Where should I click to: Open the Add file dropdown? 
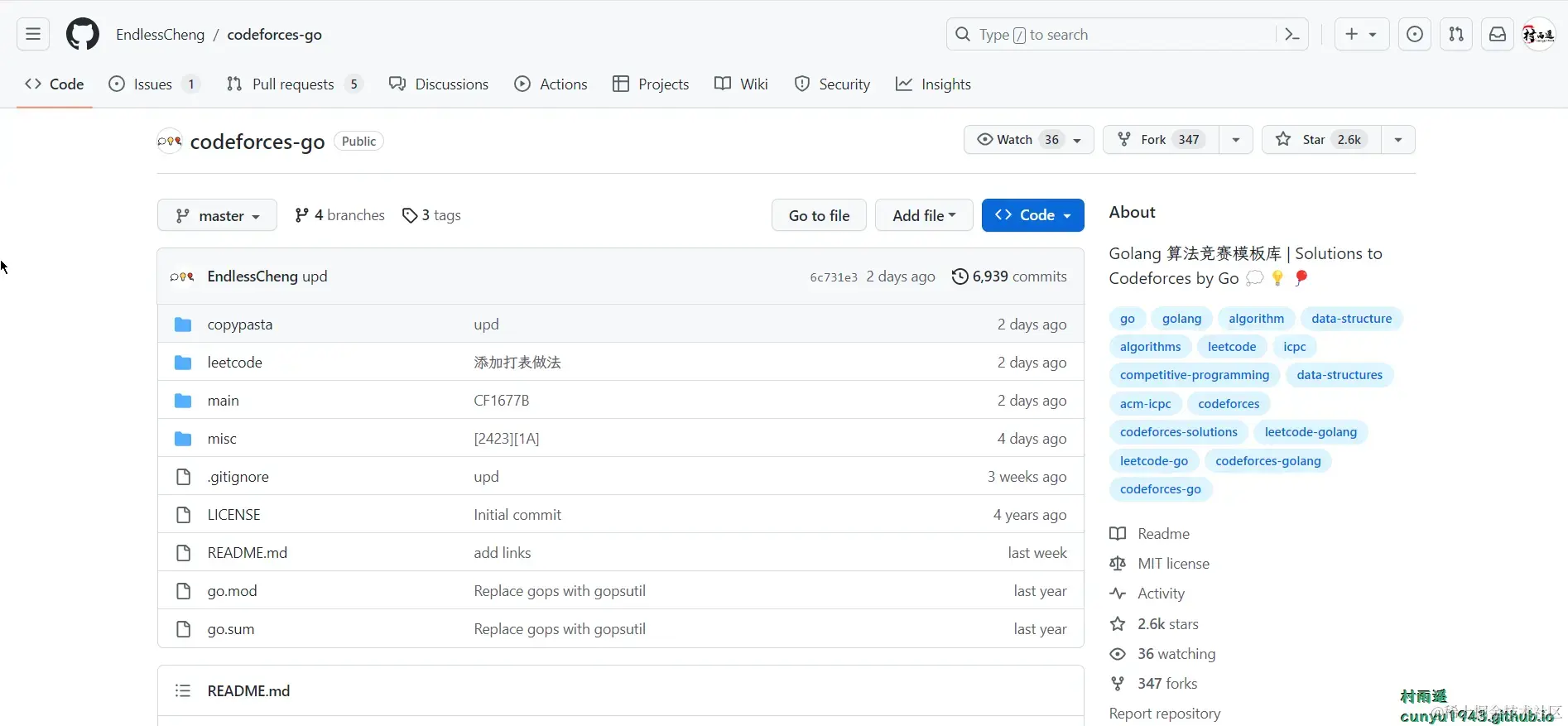click(924, 215)
